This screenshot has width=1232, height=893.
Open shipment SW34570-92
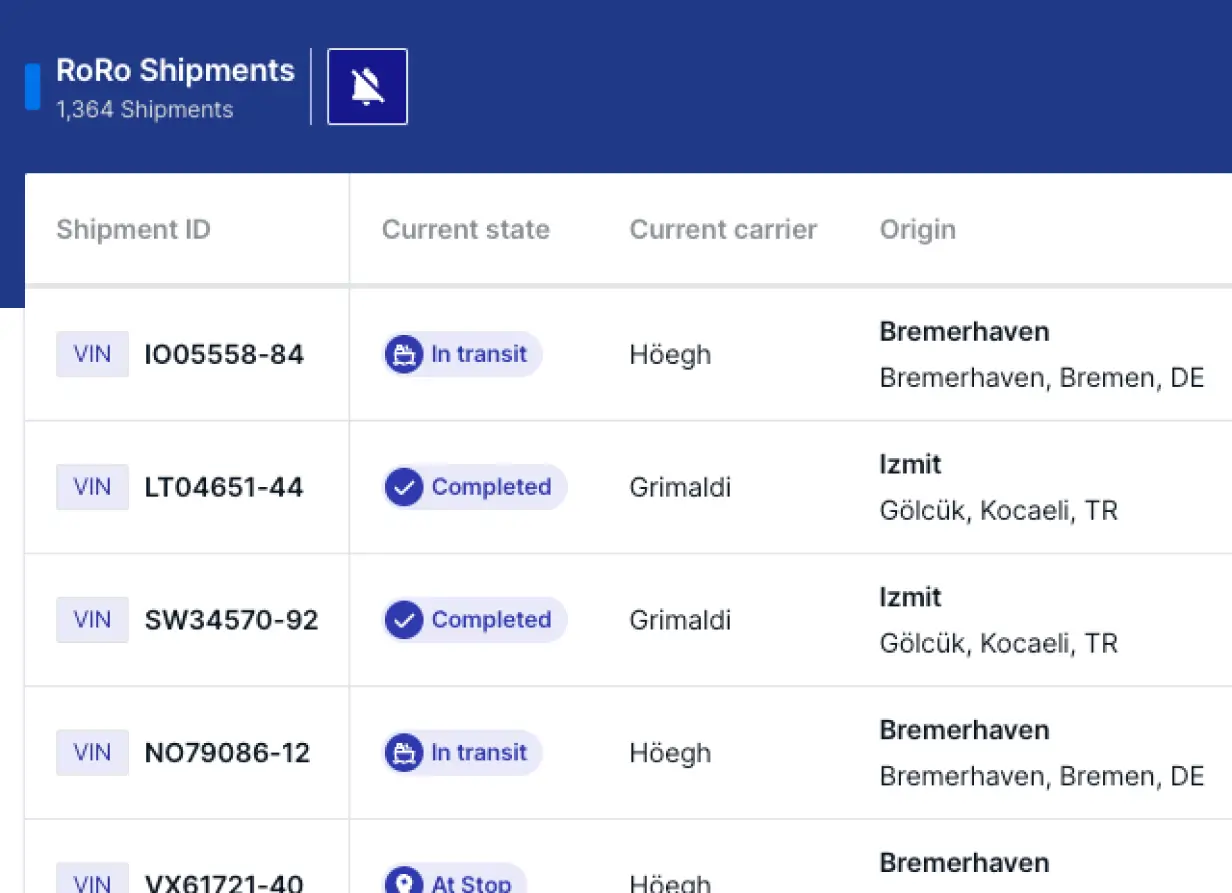[x=232, y=620]
